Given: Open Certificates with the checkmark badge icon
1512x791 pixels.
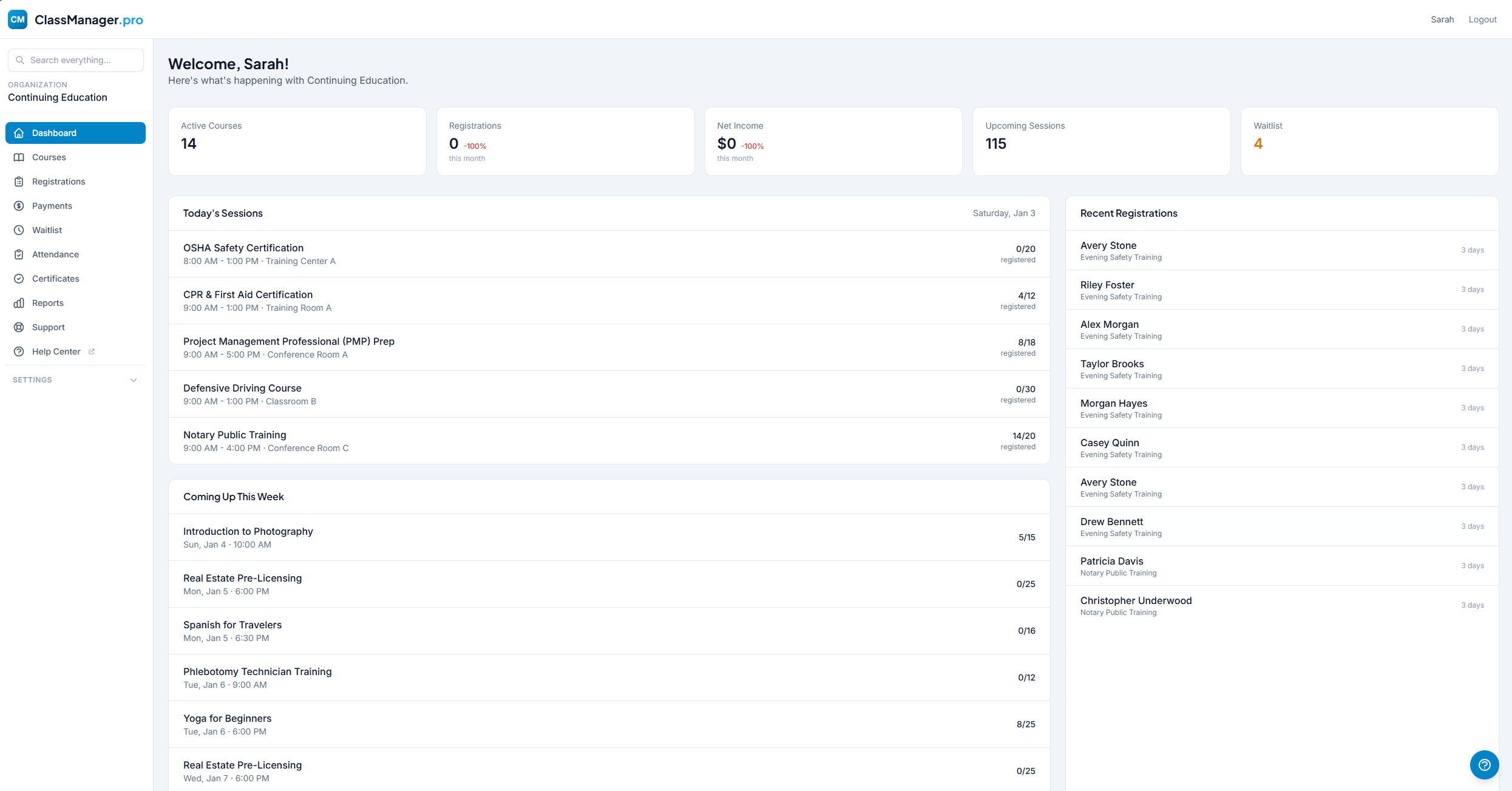Looking at the screenshot, I should tap(19, 279).
